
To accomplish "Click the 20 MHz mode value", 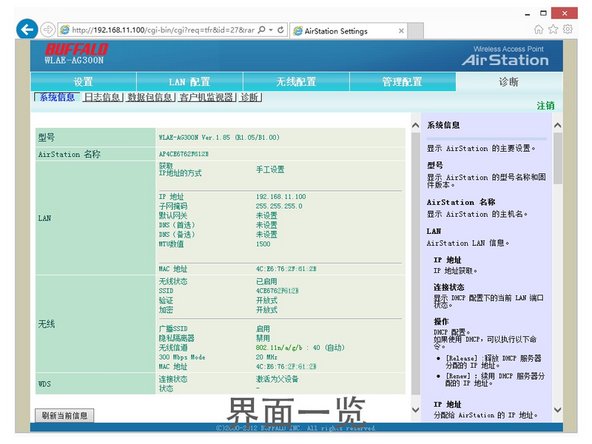I will [x=267, y=357].
